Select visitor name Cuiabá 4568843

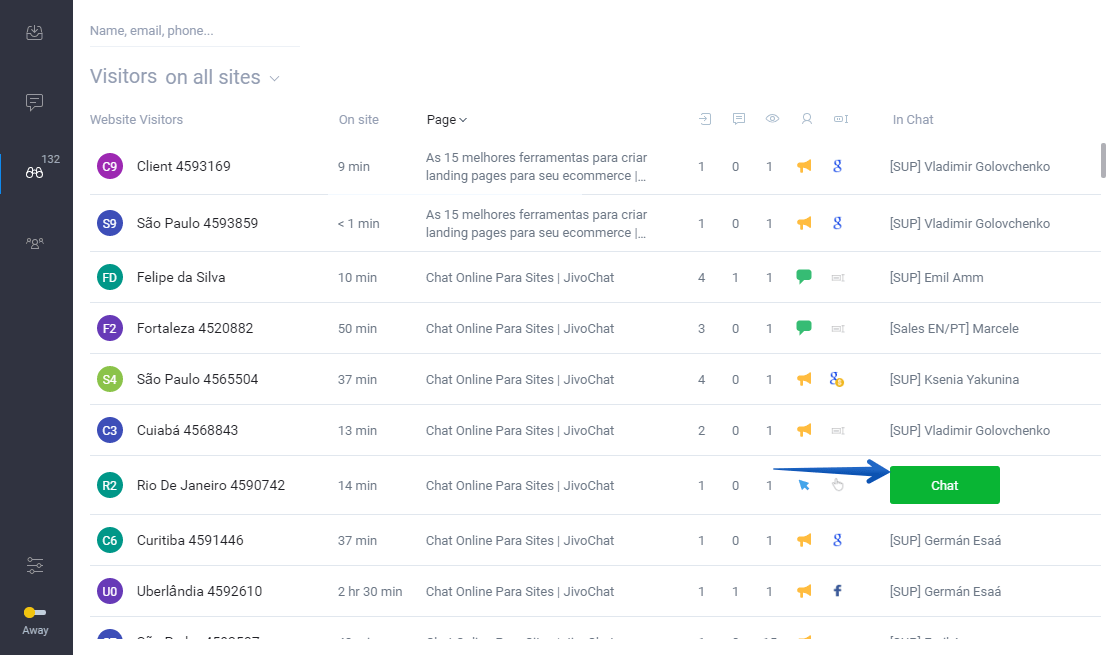(187, 431)
